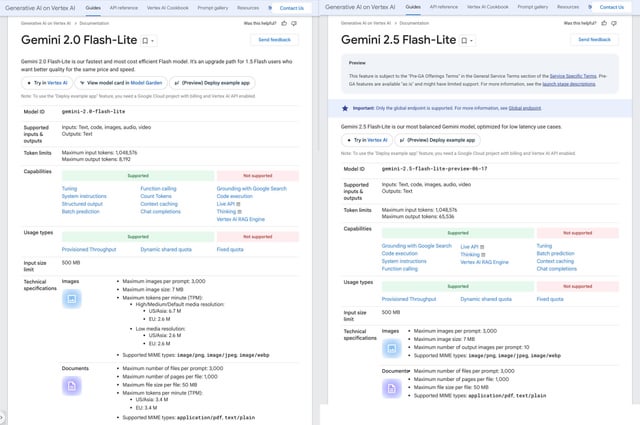Open Resources tab on left page
The image size is (640, 425).
pyautogui.click(x=248, y=8)
